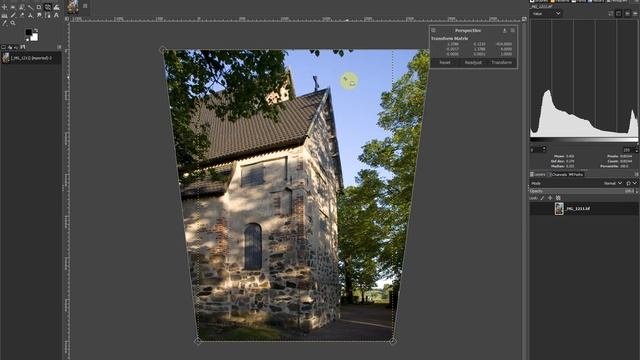Click Transform in the Perspective dialog
Image resolution: width=640 pixels, height=360 pixels.
coord(502,62)
